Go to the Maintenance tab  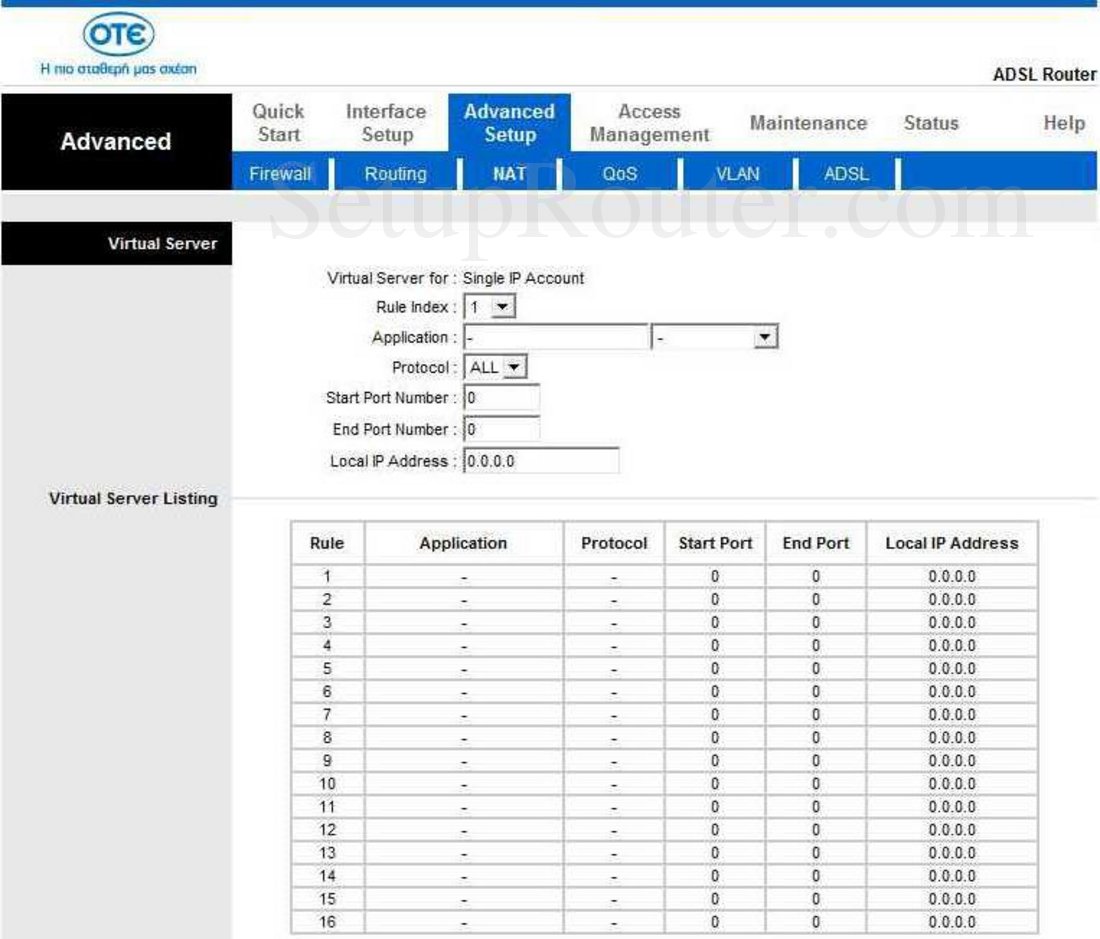808,123
